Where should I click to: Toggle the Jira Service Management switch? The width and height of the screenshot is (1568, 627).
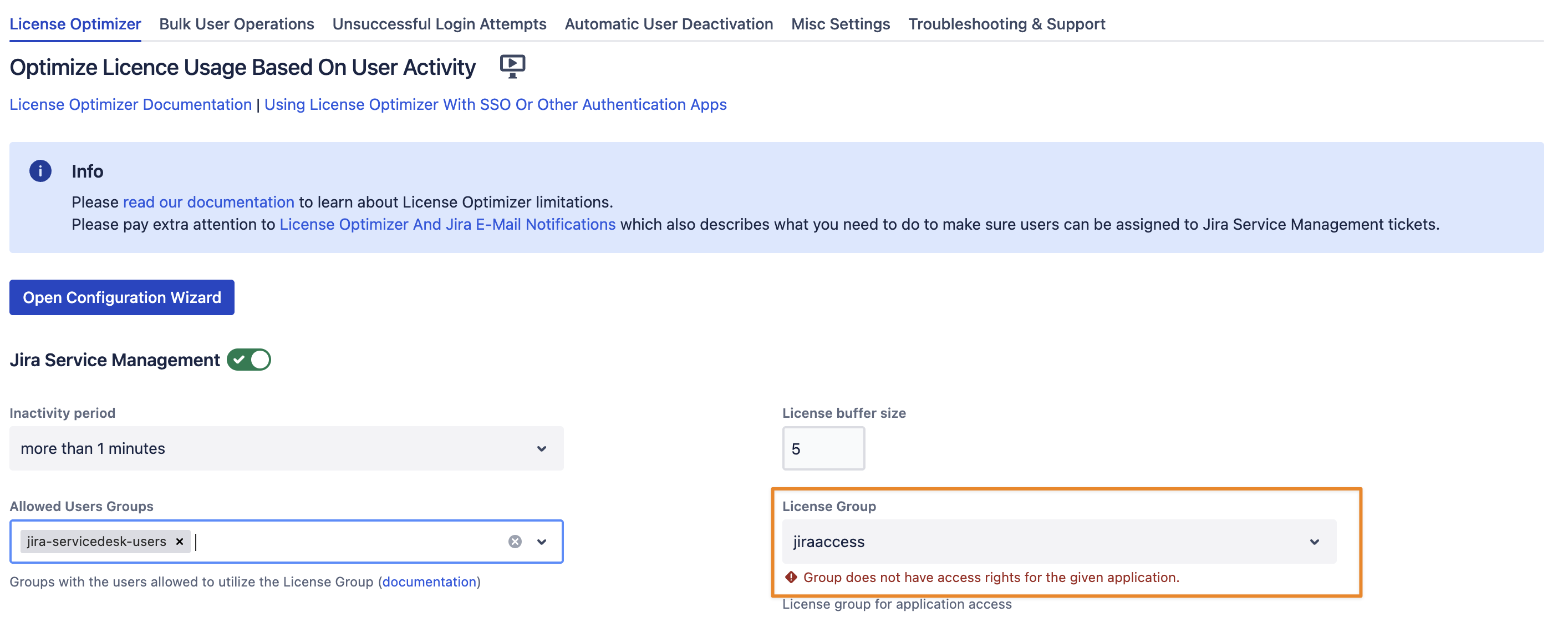249,360
